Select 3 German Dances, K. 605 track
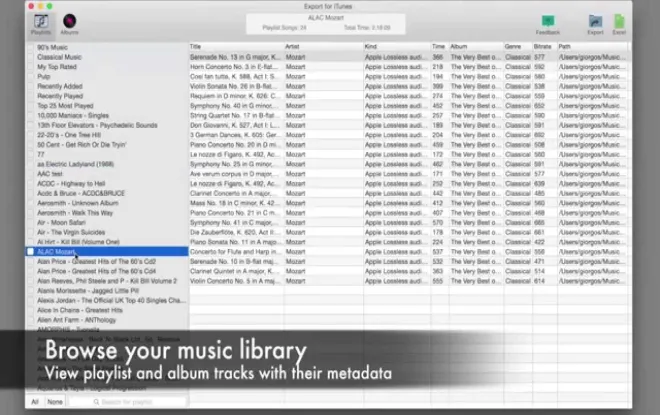 tap(408, 135)
